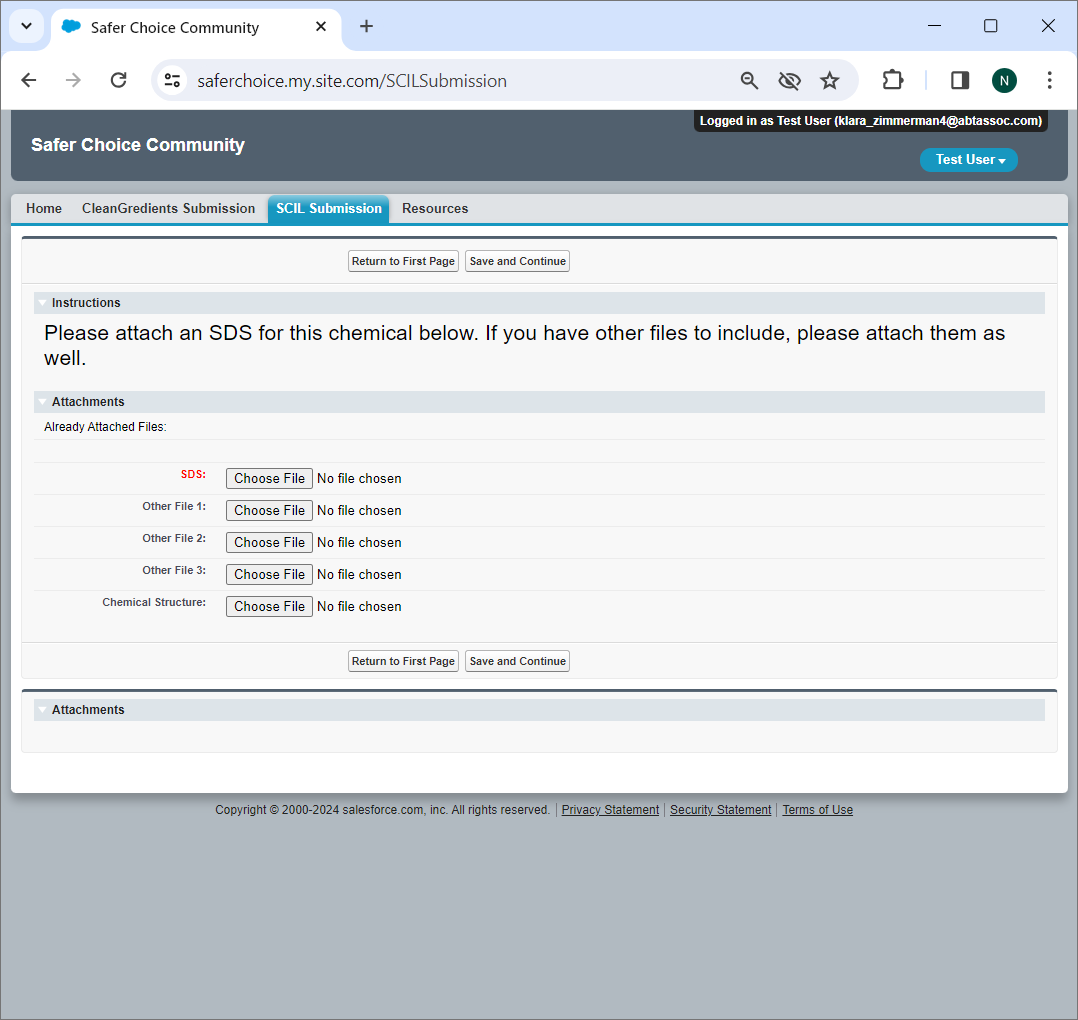Screen dimensions: 1078x1020
Task: Click the bottom Save and Continue button
Action: (518, 661)
